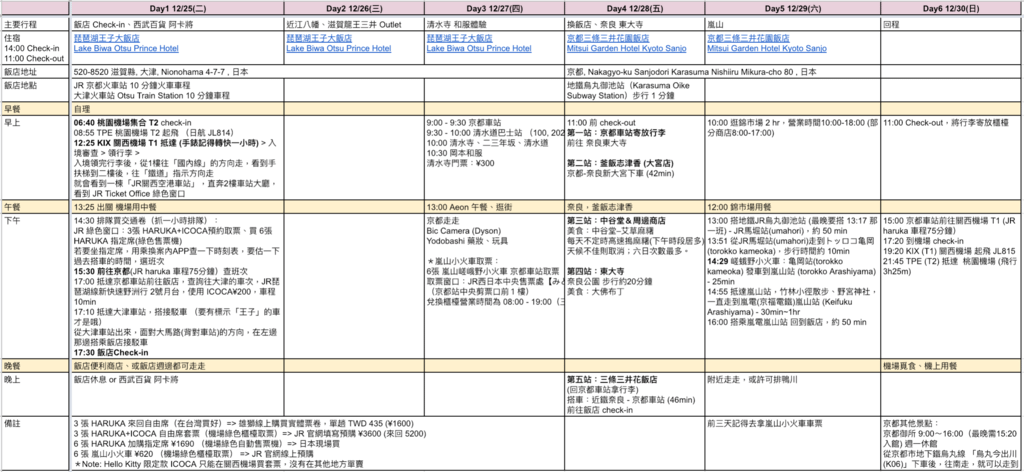
Task: Select cell 清水寺 和服體驗
Action: pos(494,24)
